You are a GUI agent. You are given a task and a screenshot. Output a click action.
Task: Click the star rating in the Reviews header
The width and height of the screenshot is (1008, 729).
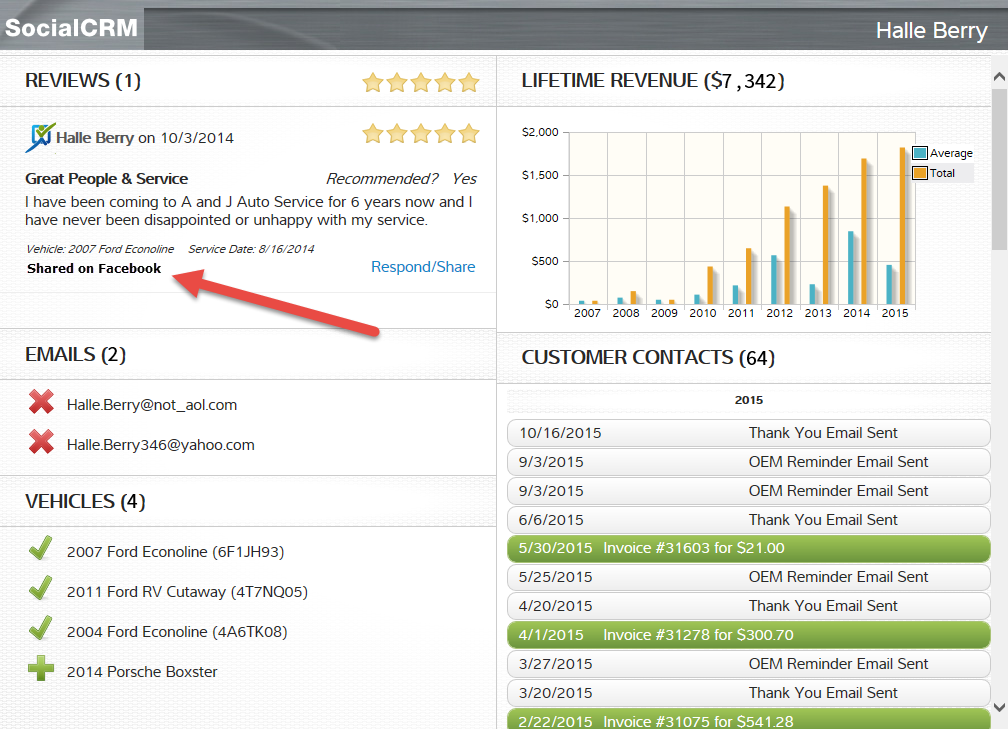[x=421, y=82]
